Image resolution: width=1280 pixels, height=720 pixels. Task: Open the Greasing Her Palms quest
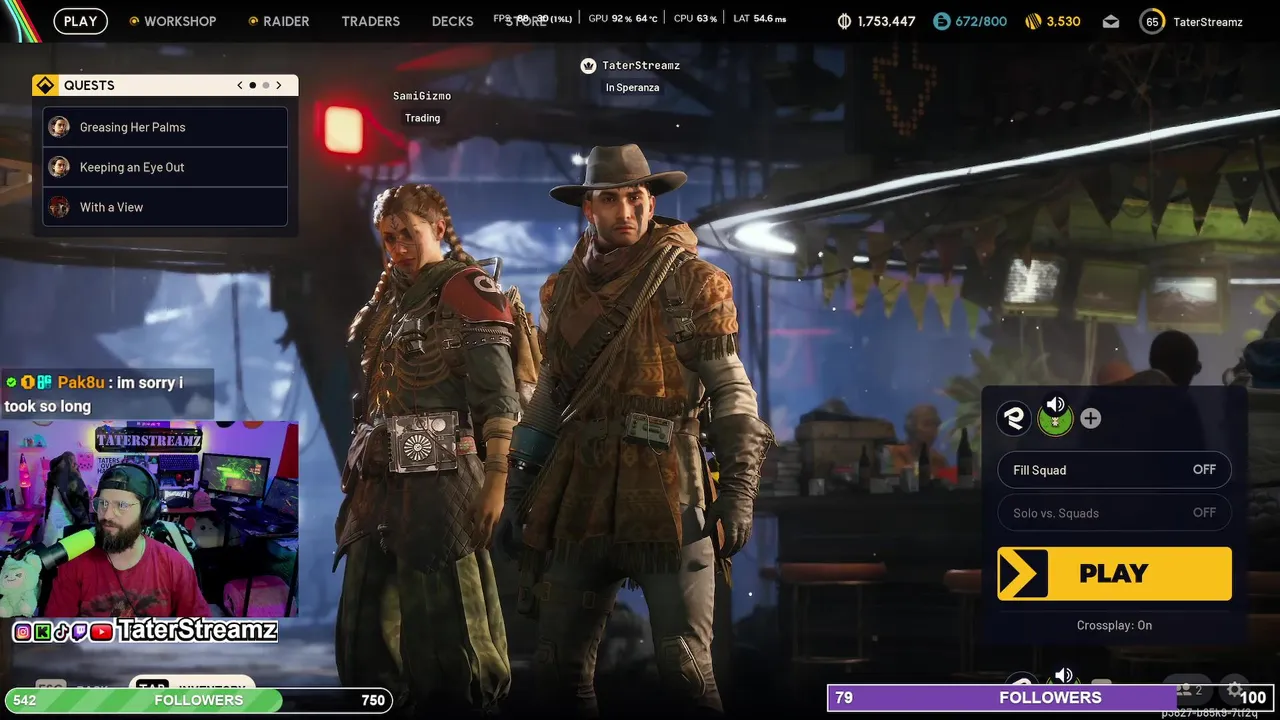165,127
